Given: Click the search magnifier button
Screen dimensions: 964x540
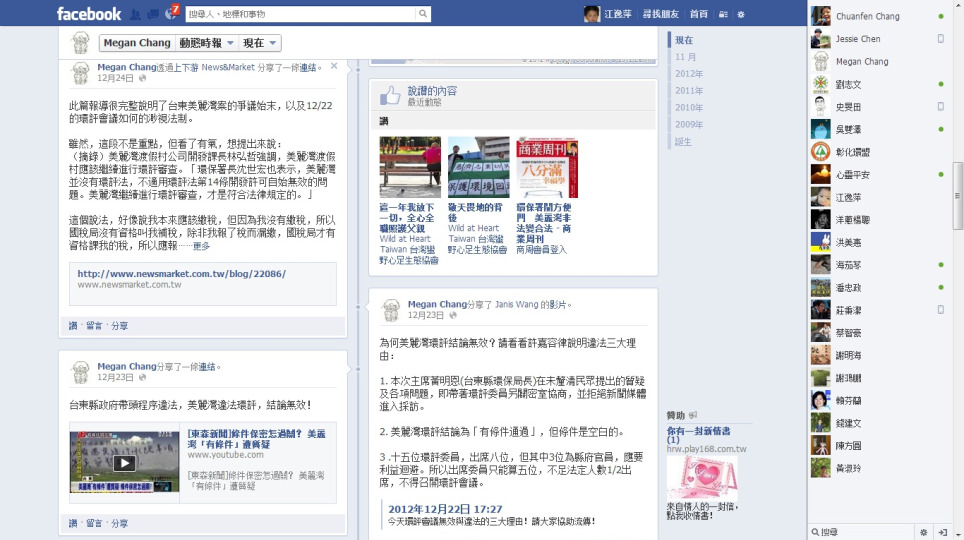Looking at the screenshot, I should (423, 14).
